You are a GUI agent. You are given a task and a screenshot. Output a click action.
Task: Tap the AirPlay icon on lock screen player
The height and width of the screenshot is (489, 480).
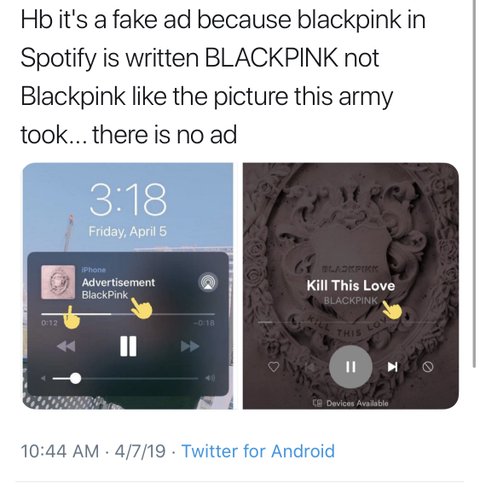pos(208,283)
